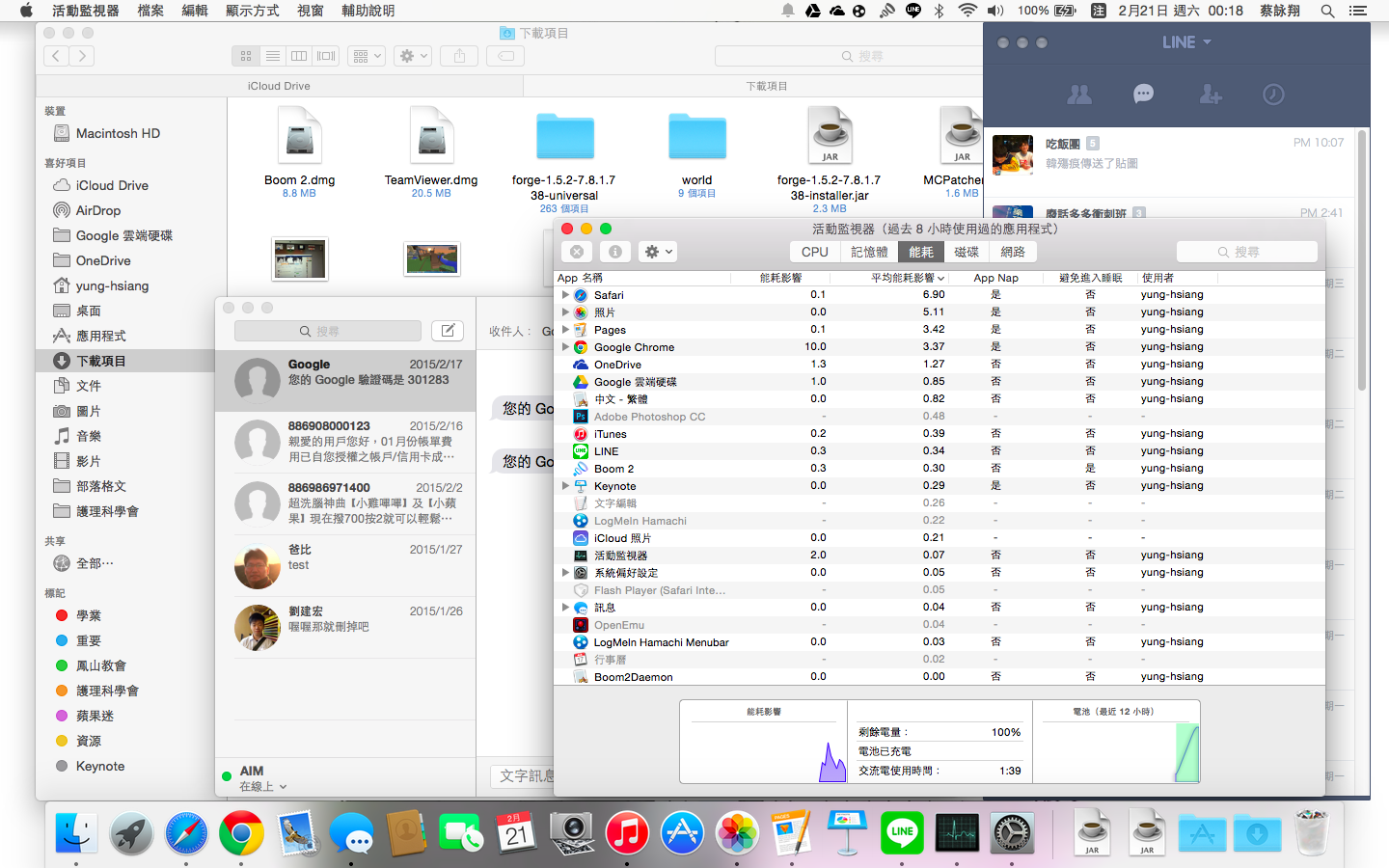
Task: Expand the 照片 process row
Action: pyautogui.click(x=565, y=312)
